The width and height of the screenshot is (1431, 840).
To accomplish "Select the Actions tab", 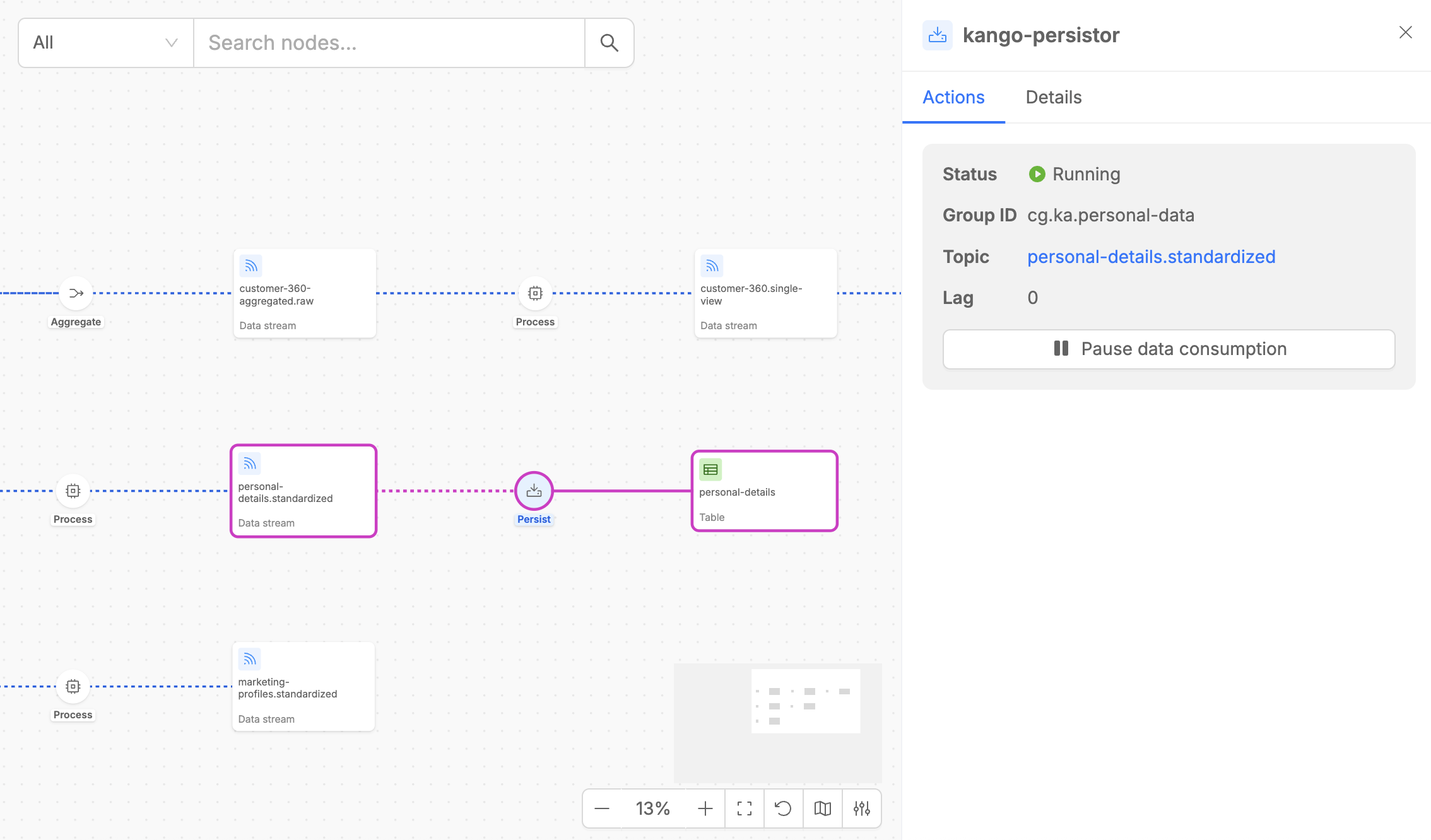I will [x=953, y=97].
